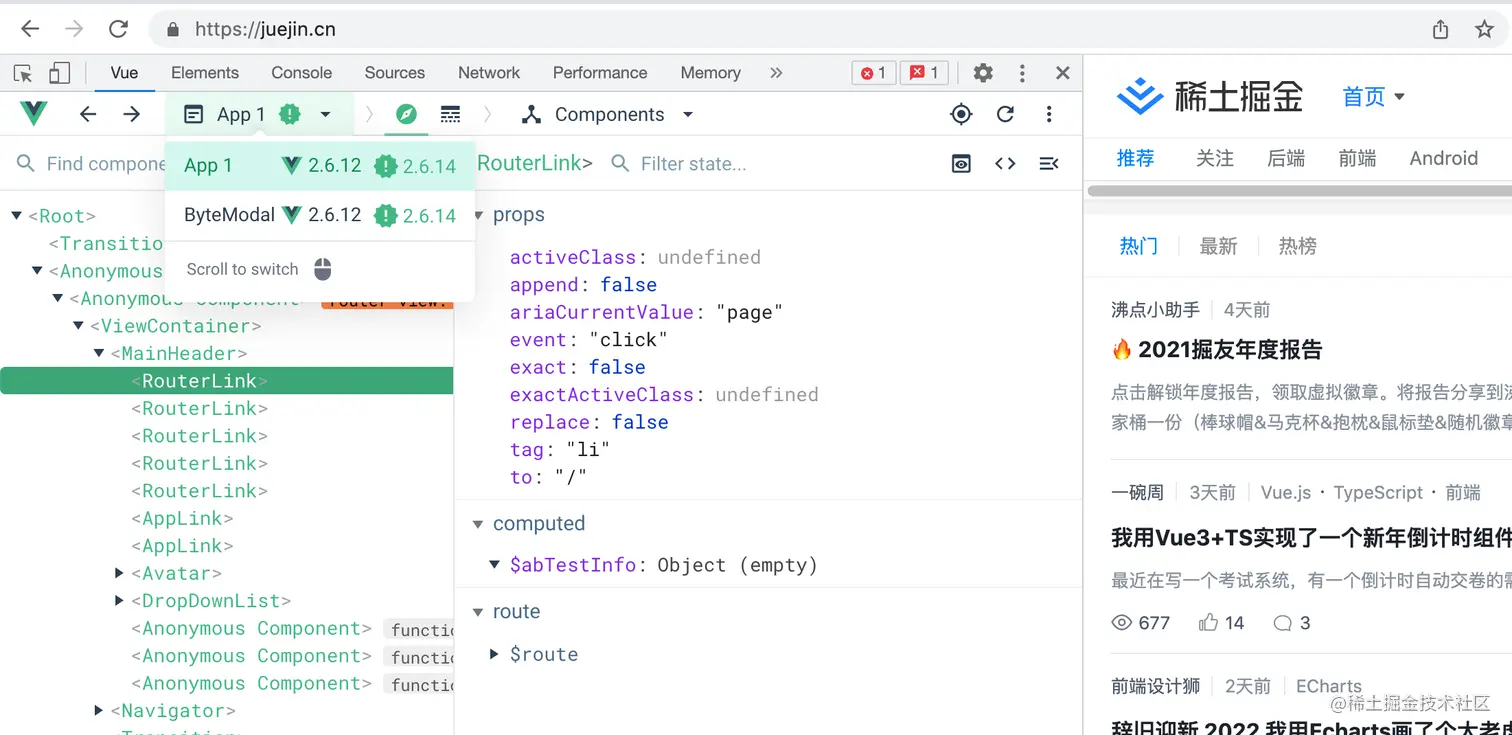Collapse the ViewContainer tree node
Image resolution: width=1512 pixels, height=735 pixels.
coord(78,326)
